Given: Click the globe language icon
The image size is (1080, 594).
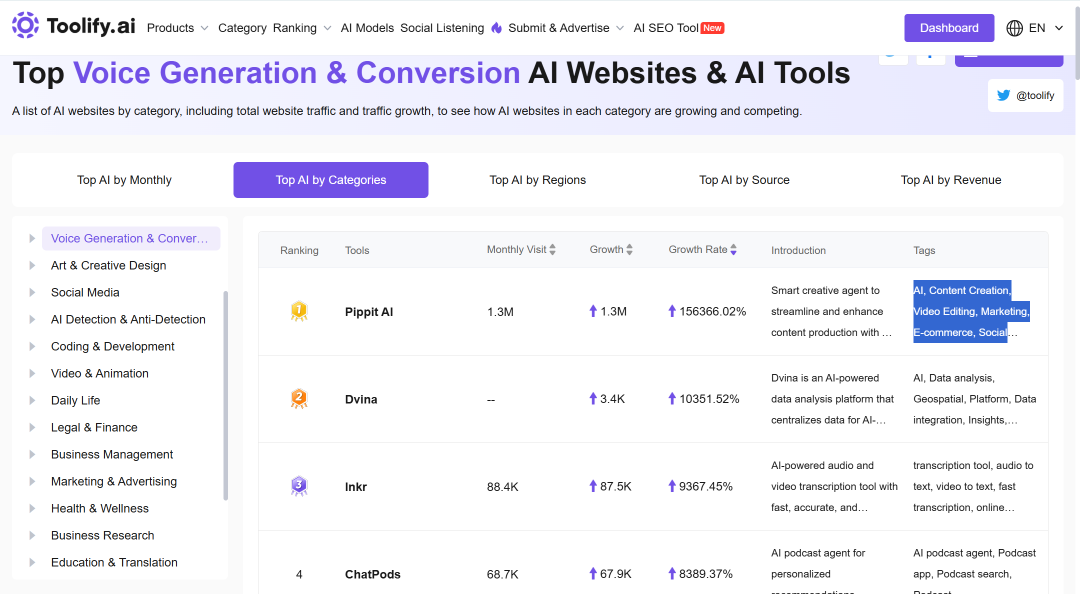Looking at the screenshot, I should 1015,28.
